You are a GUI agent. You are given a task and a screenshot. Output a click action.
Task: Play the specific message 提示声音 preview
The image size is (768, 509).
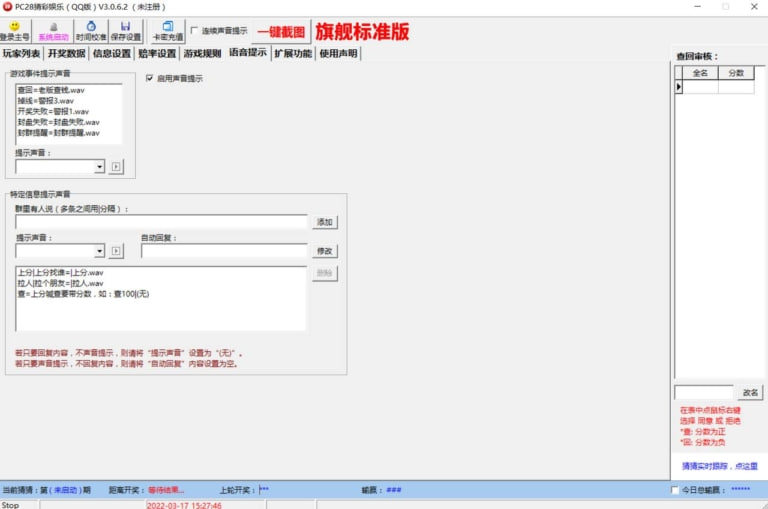pos(117,251)
